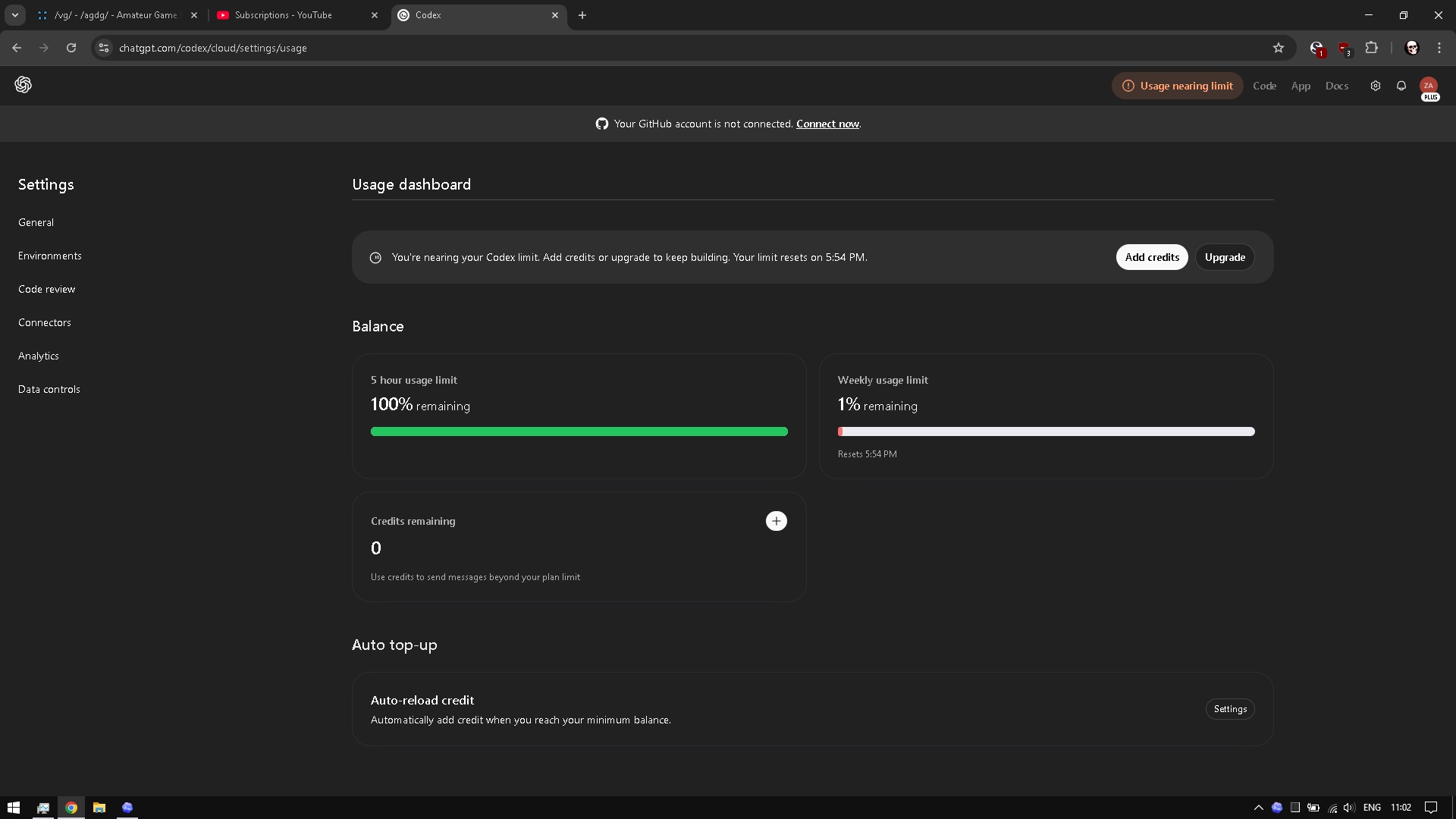Click the plus icon next to Credits remaining
1456x819 pixels.
(776, 521)
